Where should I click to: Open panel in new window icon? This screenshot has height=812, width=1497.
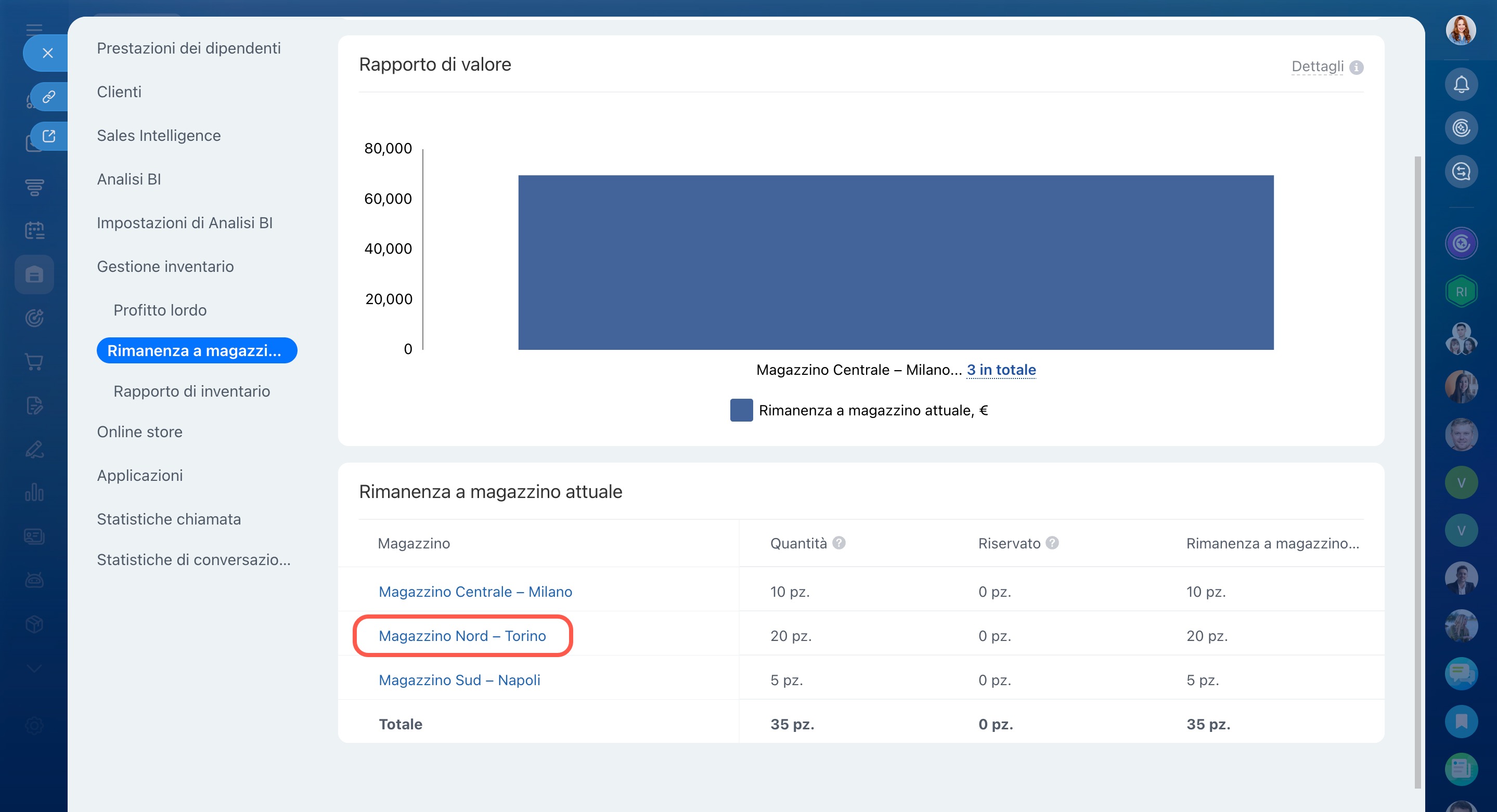click(x=49, y=135)
